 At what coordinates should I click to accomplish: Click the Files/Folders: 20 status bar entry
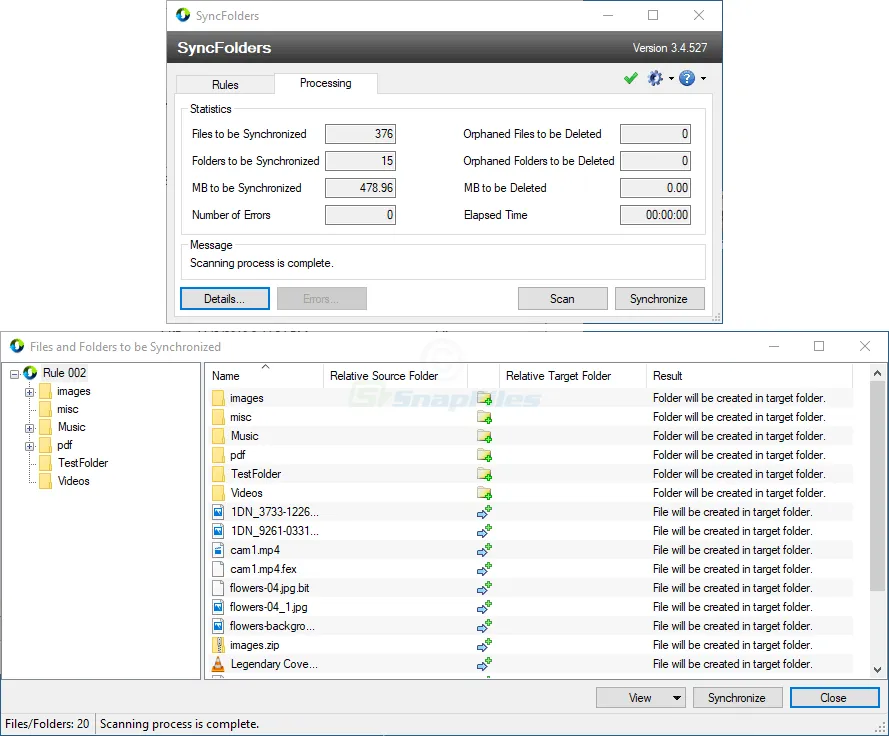tap(47, 724)
